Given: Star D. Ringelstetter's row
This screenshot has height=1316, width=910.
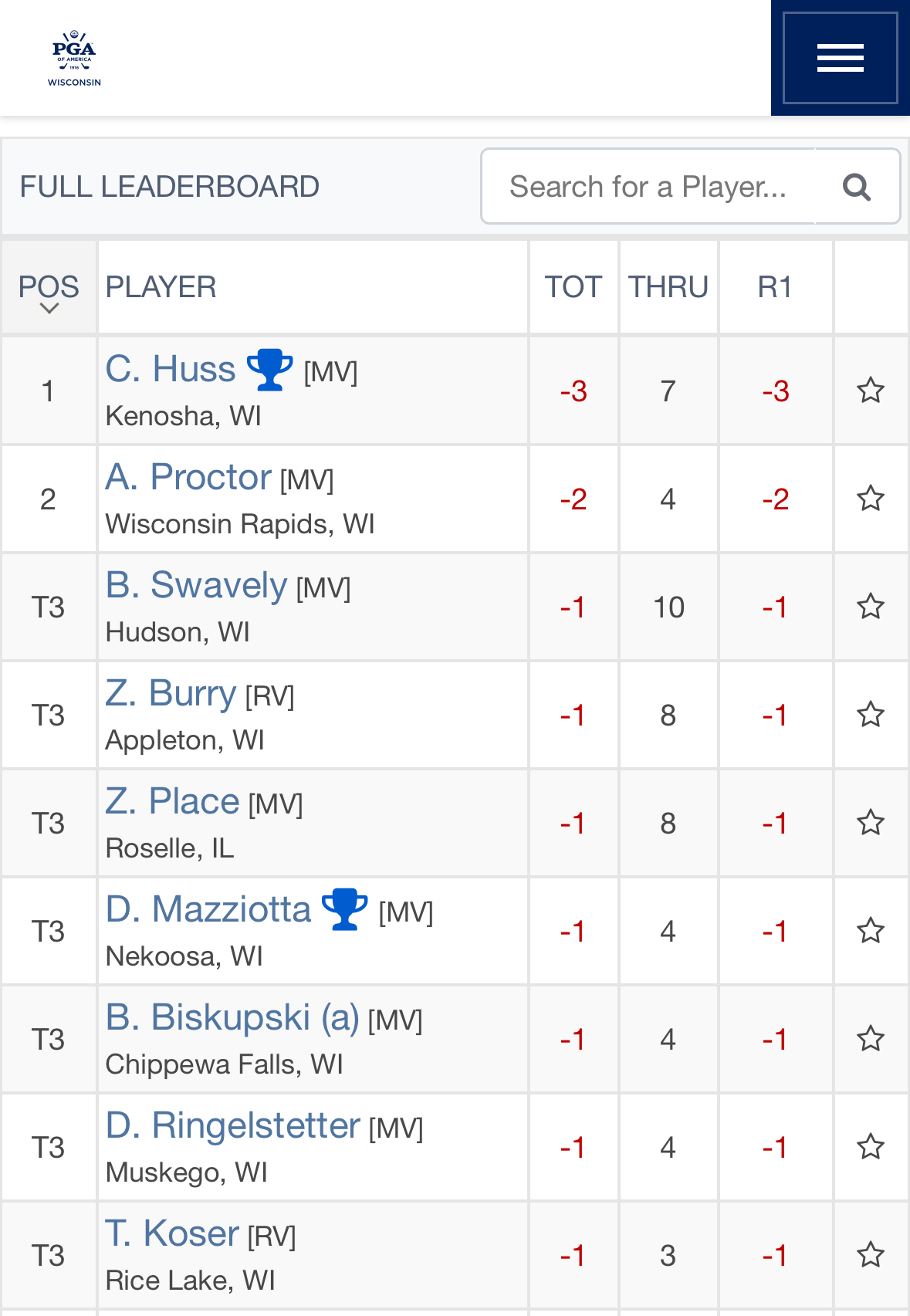Looking at the screenshot, I should click(871, 1147).
